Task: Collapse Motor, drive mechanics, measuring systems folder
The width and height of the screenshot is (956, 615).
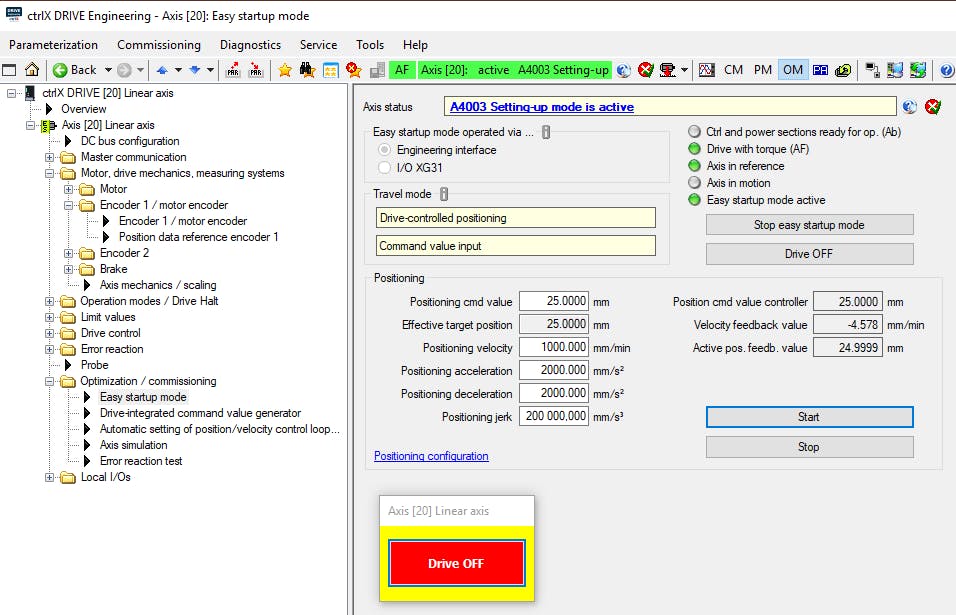Action: coord(49,173)
